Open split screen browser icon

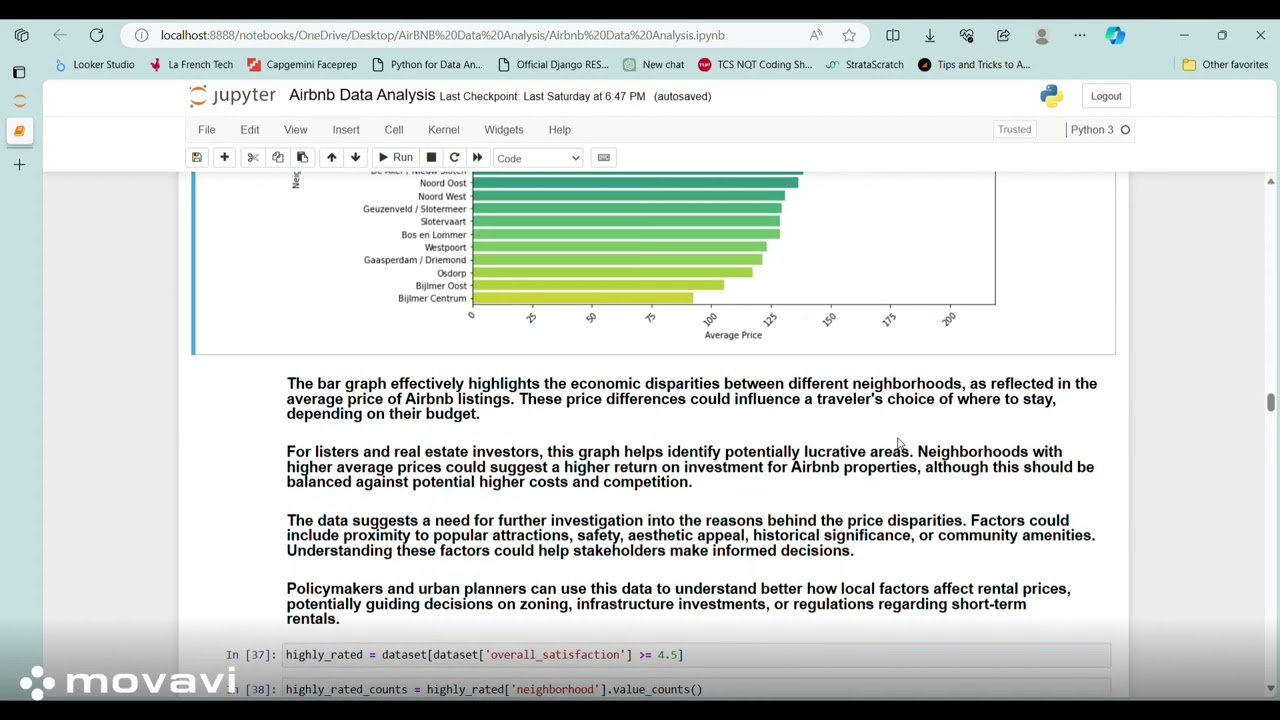893,35
